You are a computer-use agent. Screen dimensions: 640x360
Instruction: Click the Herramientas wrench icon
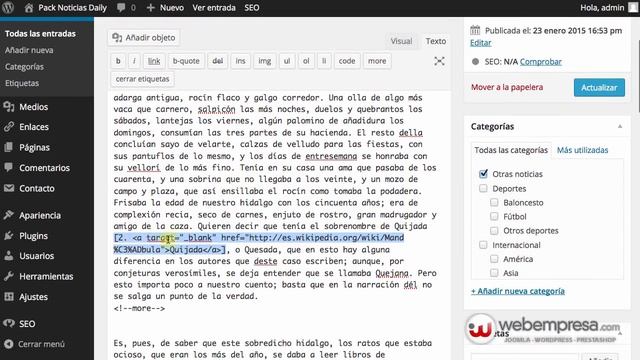pos(9,276)
